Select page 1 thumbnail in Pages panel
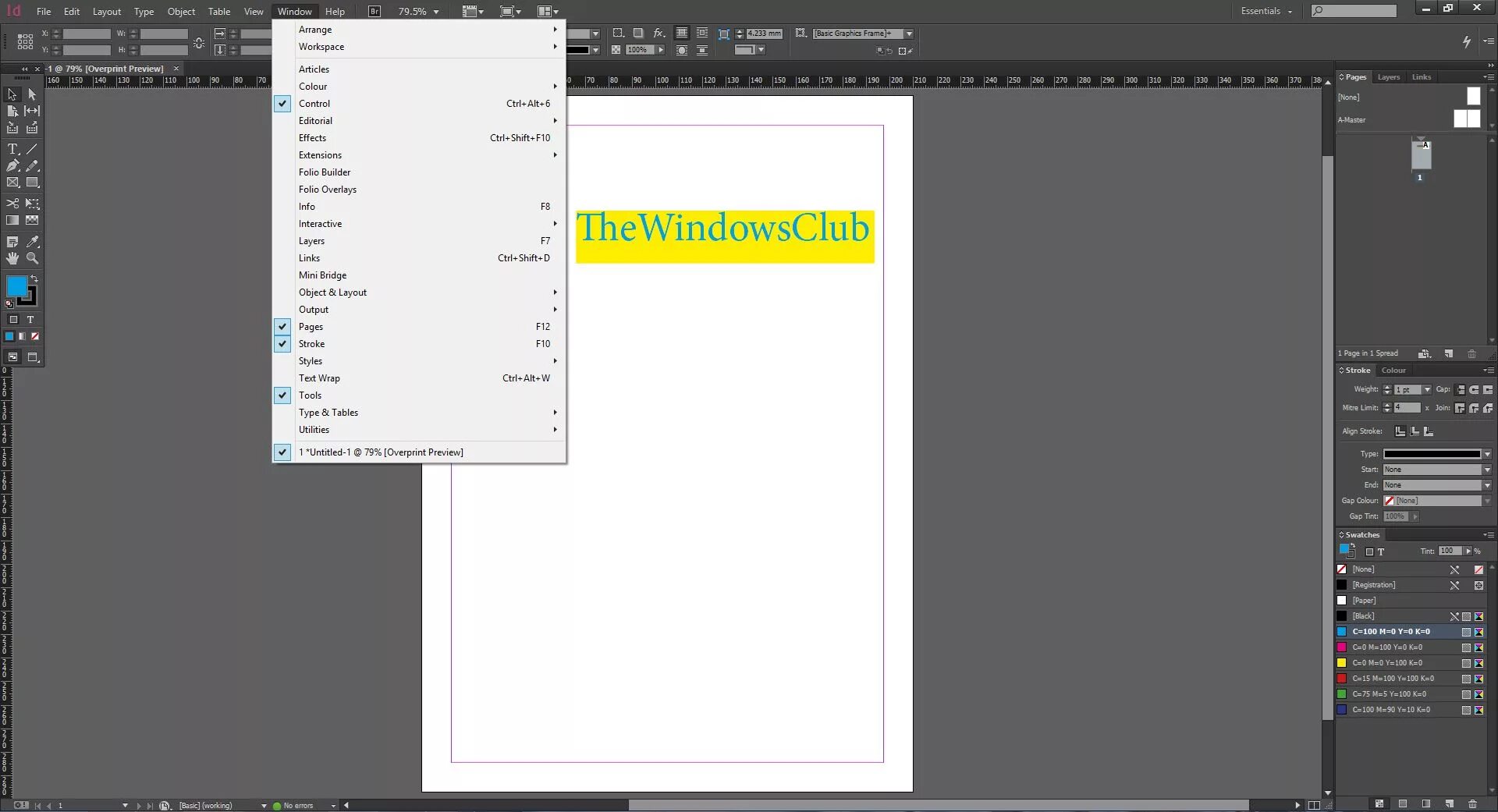 pyautogui.click(x=1421, y=155)
